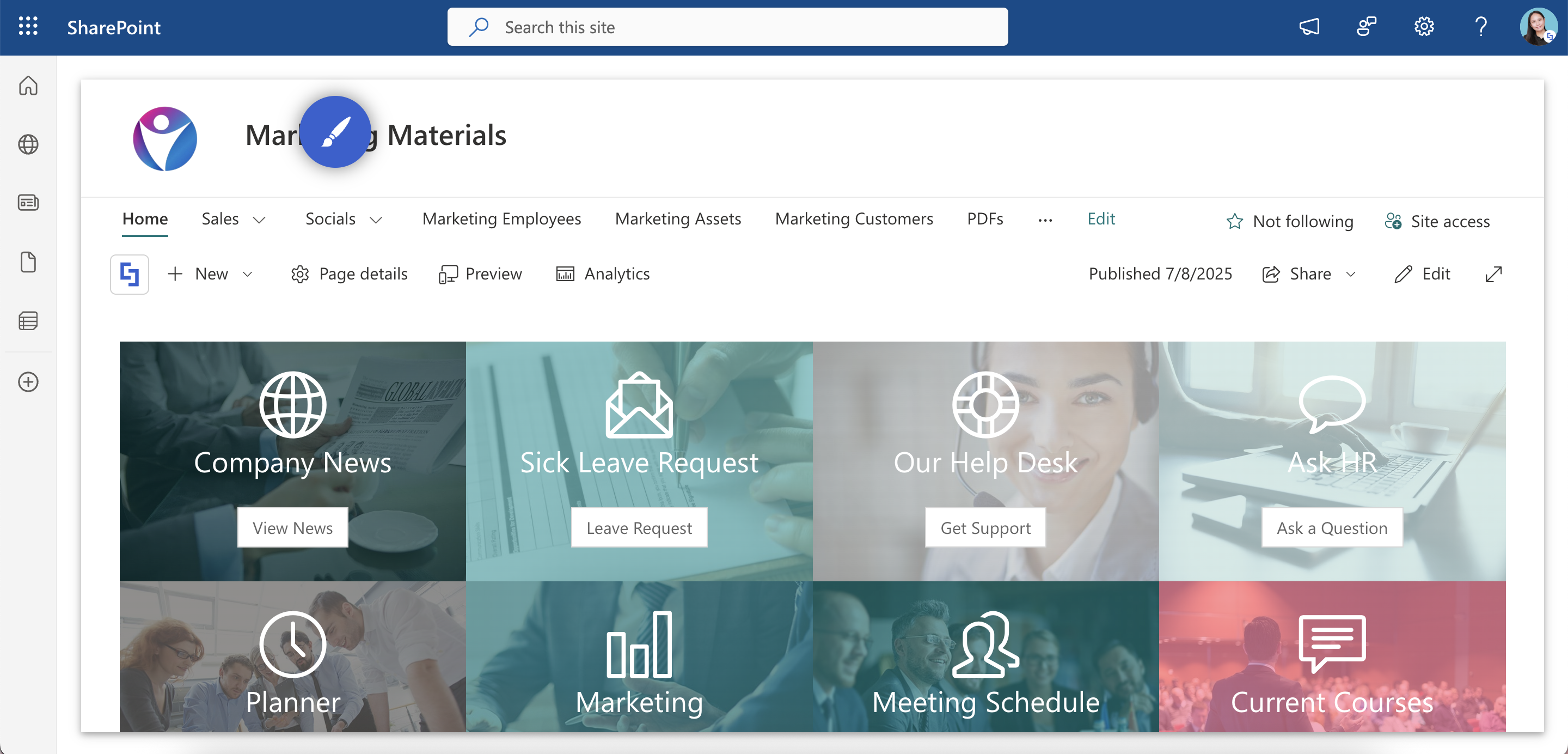The width and height of the screenshot is (1568, 754).
Task: Open the PDFs navigation item
Action: click(x=985, y=218)
